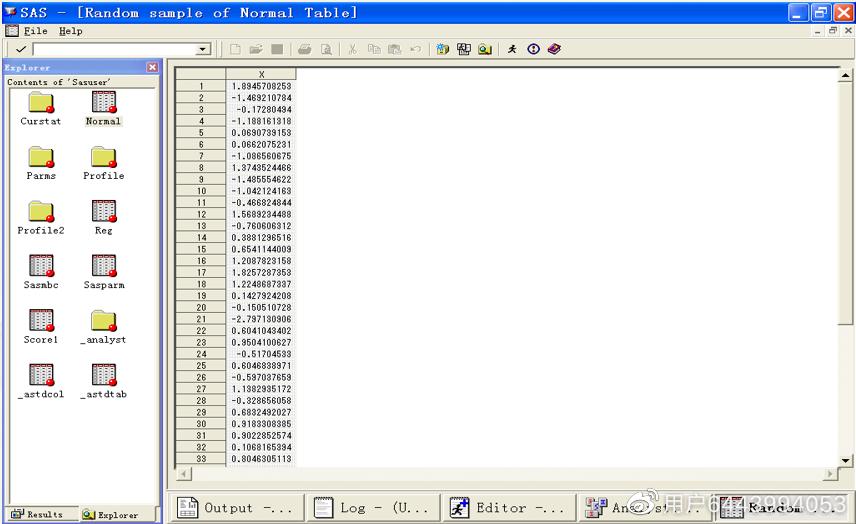Close the Explorer panel
Viewport: 856px width, 524px height.
[152, 67]
